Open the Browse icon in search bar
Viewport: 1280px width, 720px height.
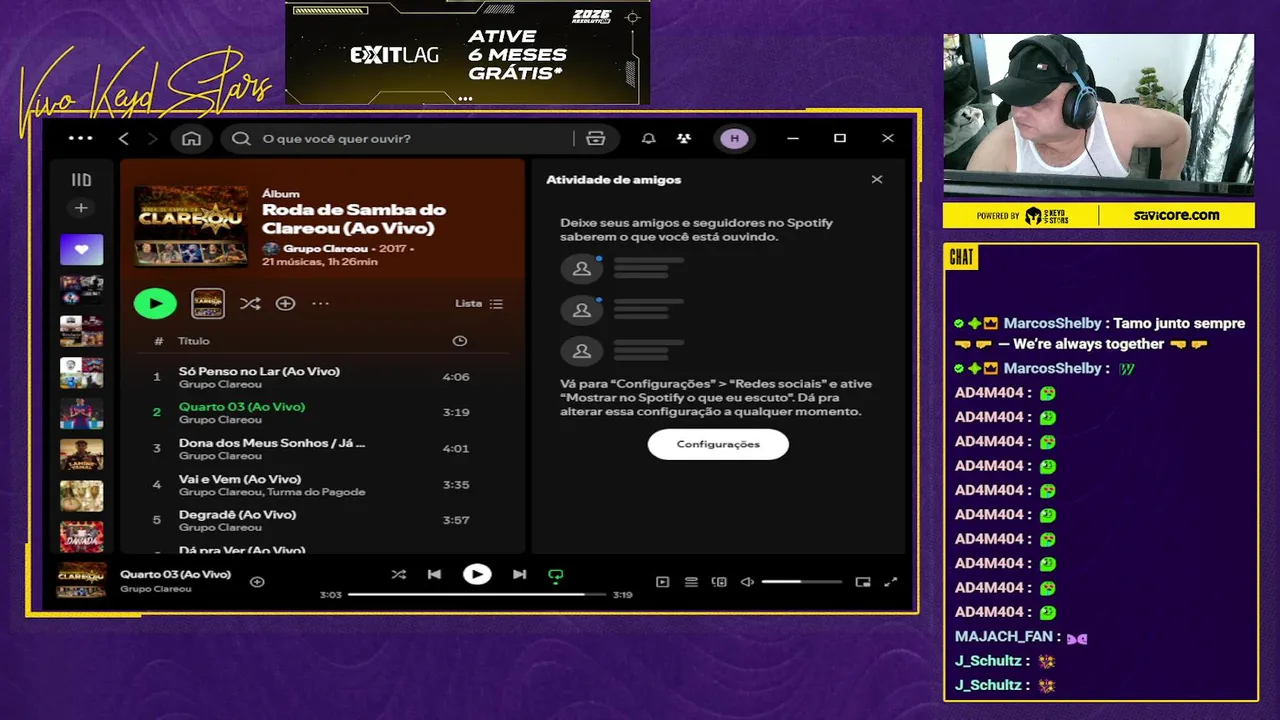coord(596,138)
